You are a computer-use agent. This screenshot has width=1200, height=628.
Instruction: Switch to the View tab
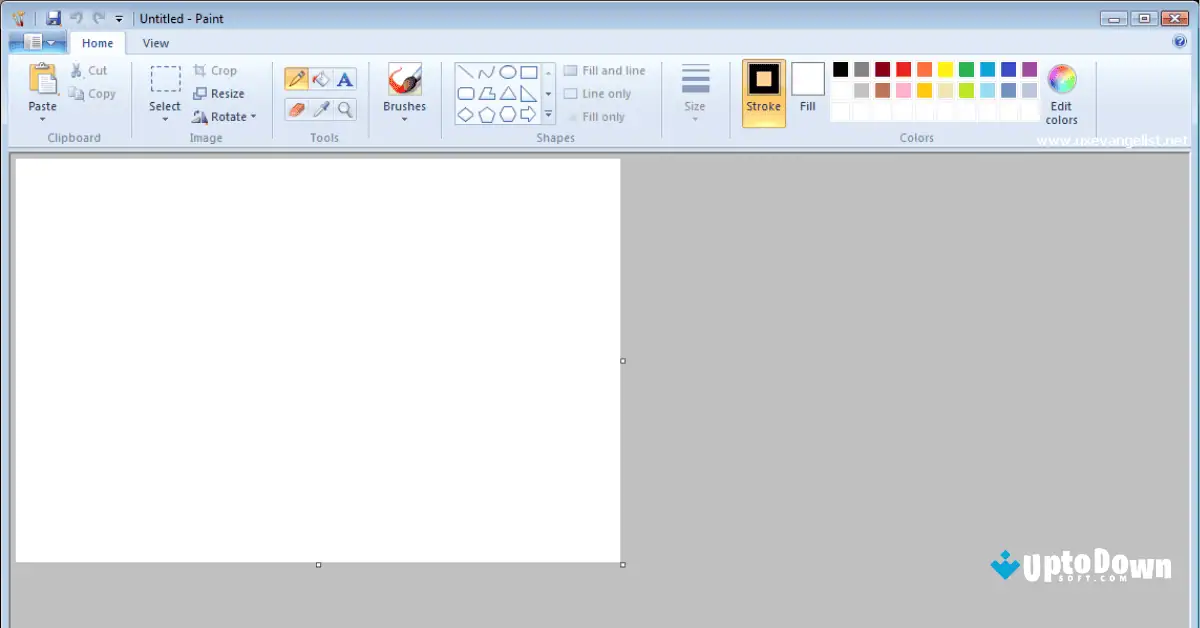pos(155,43)
